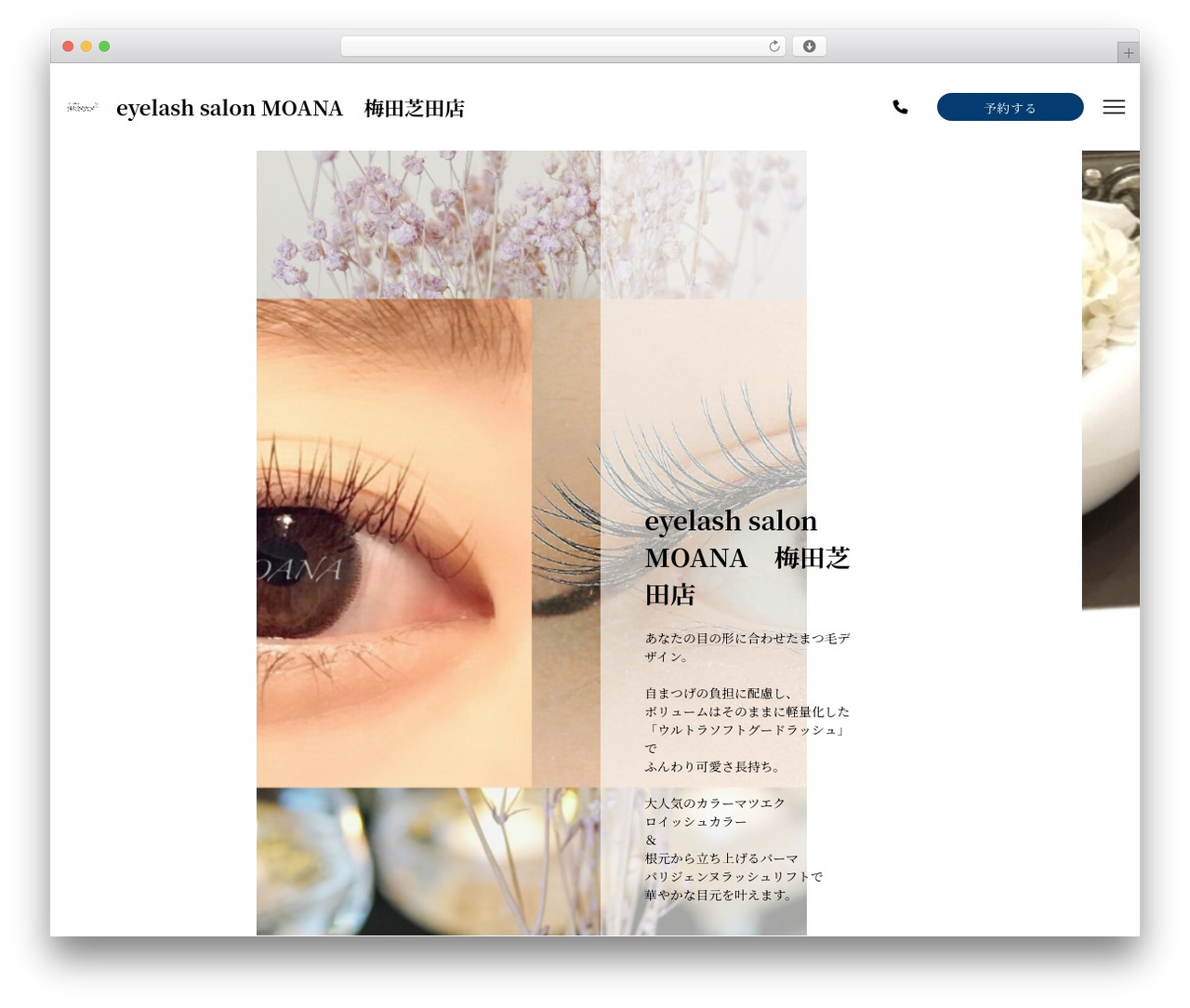Close the browser window with red button
The image size is (1190, 1008).
[x=68, y=46]
